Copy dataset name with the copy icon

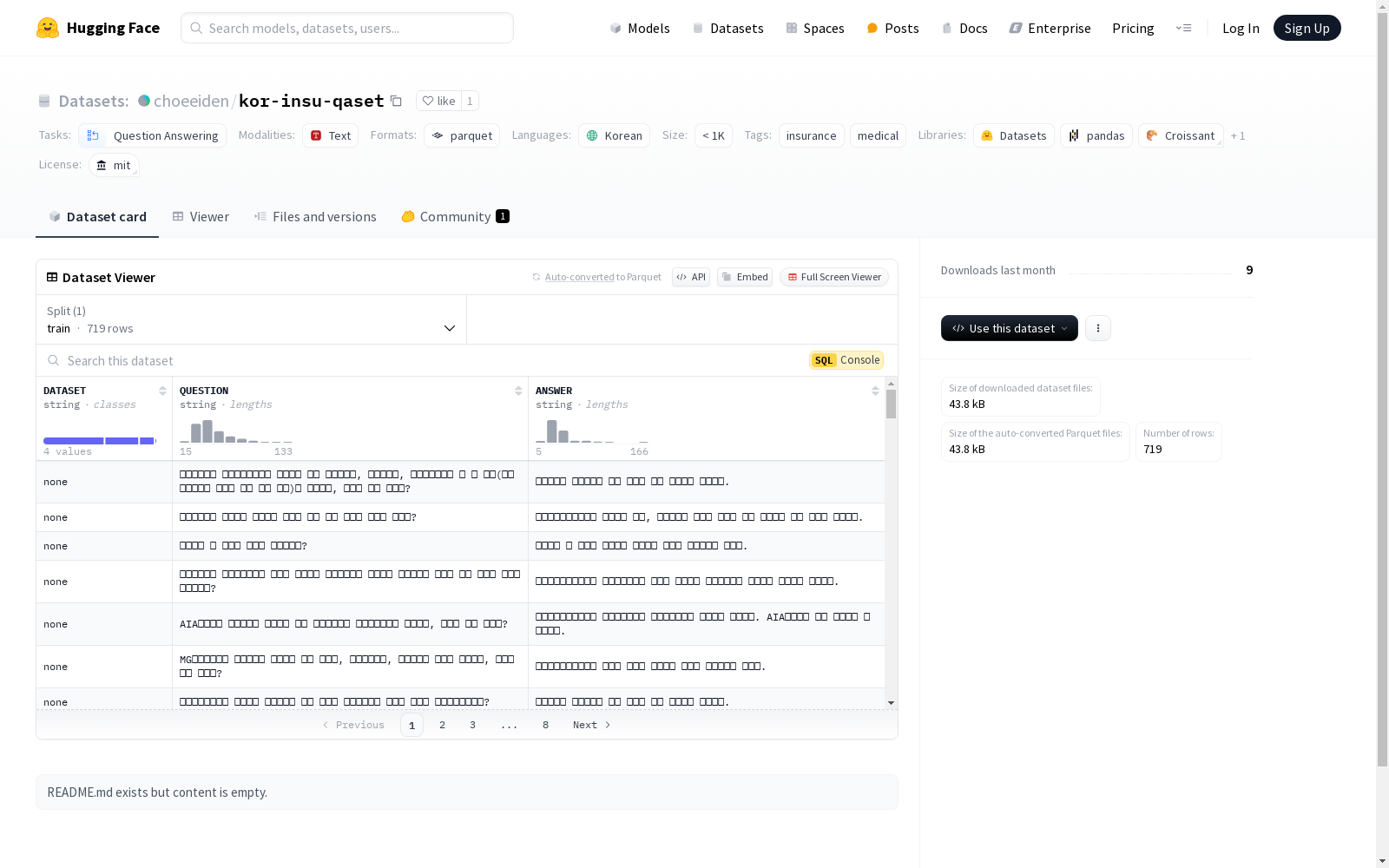click(396, 101)
